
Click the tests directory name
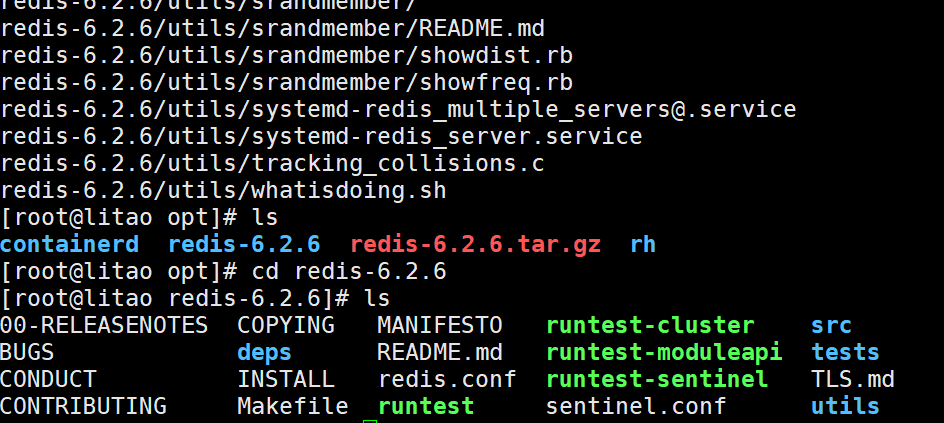click(845, 353)
